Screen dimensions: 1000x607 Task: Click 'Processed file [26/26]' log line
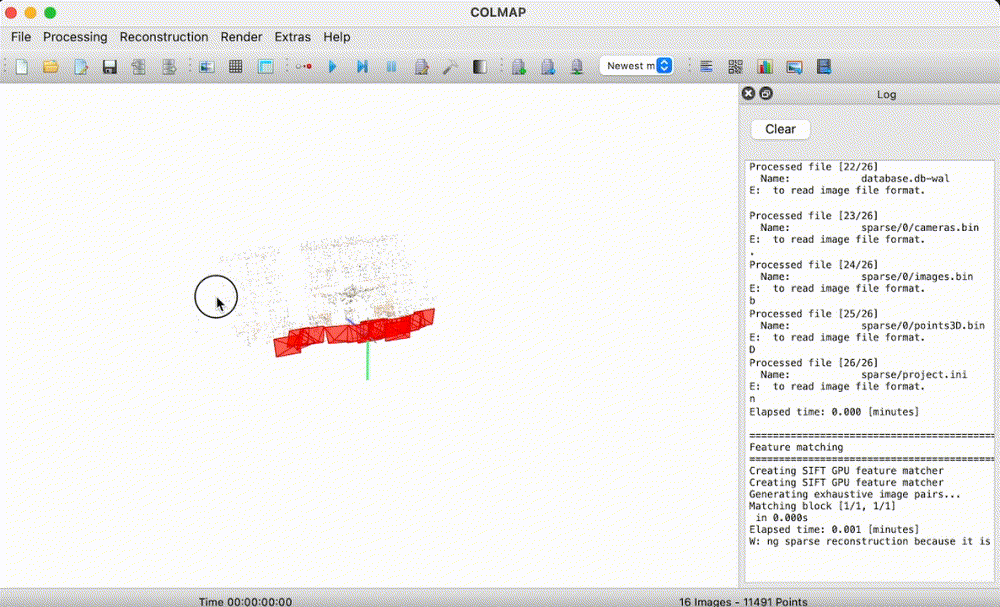pyautogui.click(x=813, y=363)
